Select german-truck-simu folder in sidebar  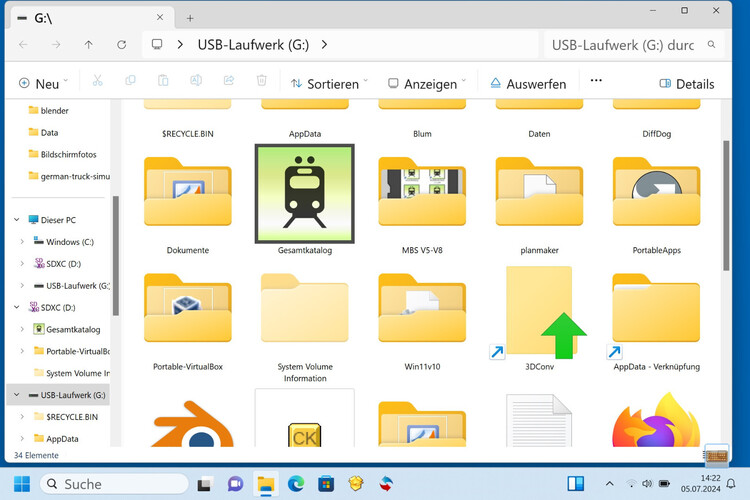pyautogui.click(x=75, y=176)
